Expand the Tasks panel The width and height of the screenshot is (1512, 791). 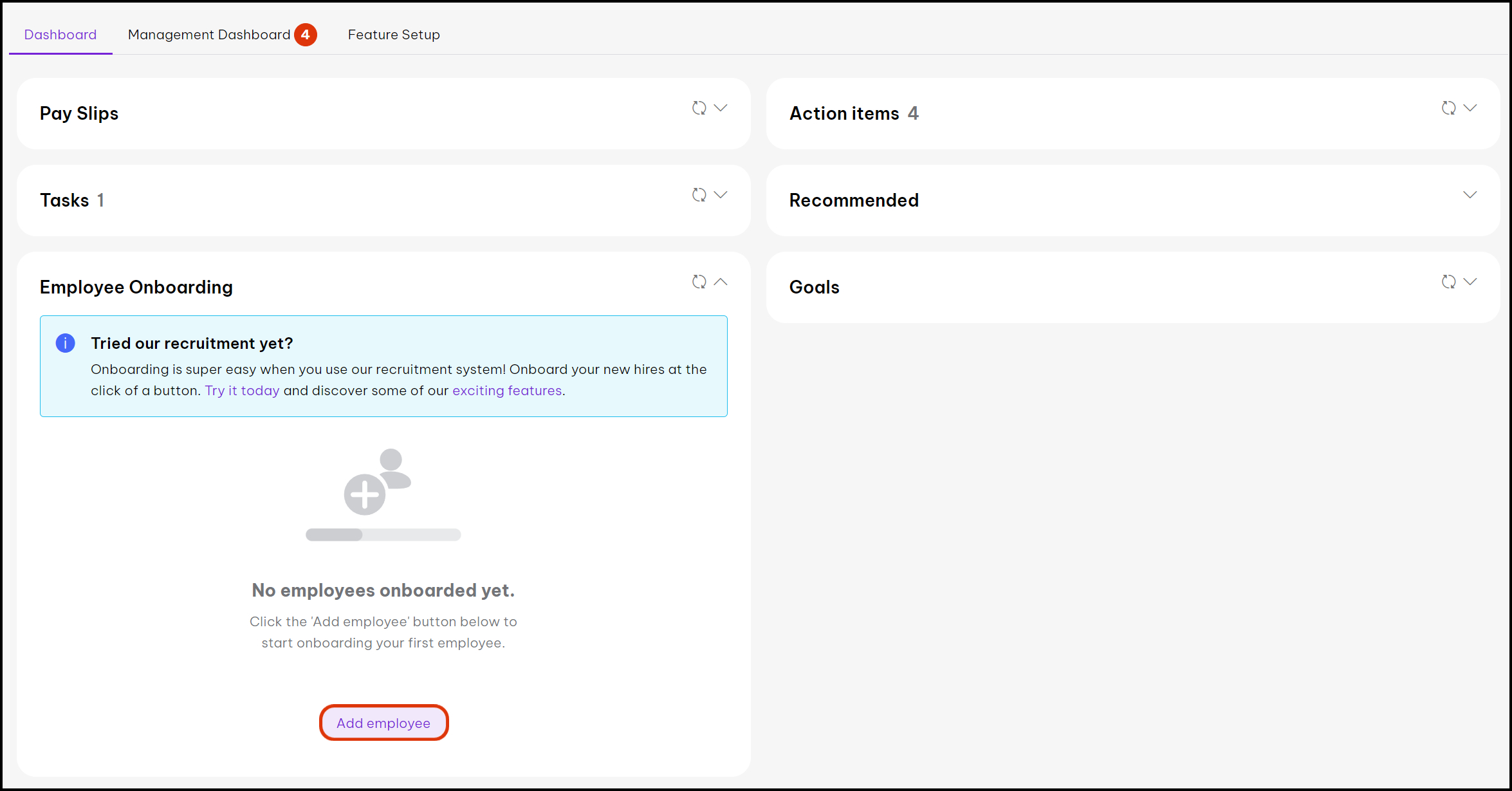point(721,195)
